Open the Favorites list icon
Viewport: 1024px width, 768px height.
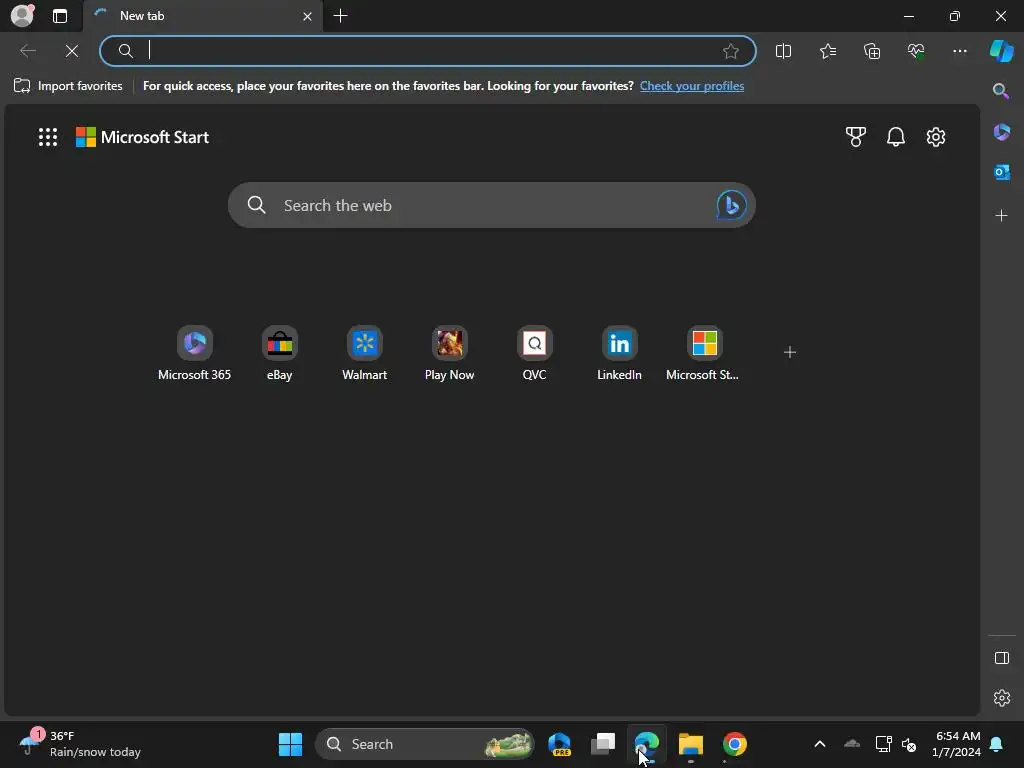(827, 51)
